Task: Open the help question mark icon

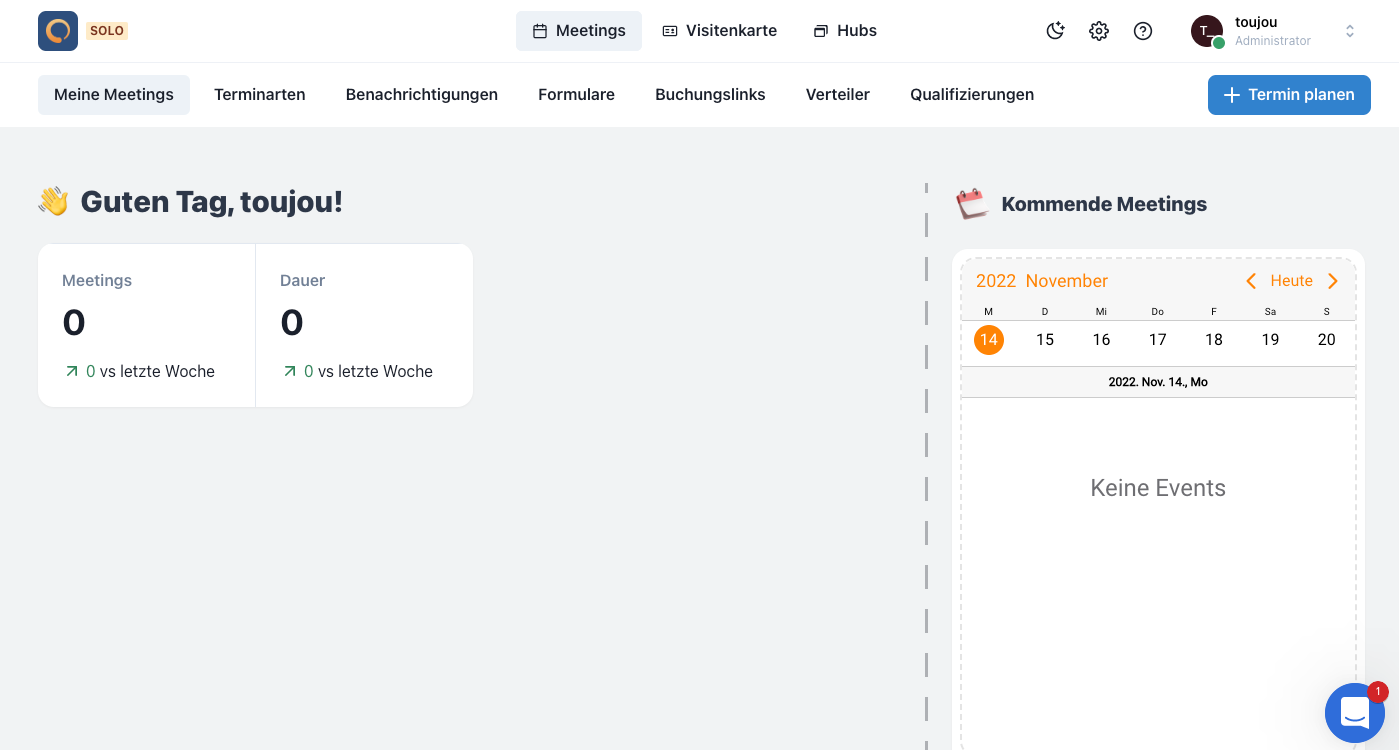Action: point(1143,31)
